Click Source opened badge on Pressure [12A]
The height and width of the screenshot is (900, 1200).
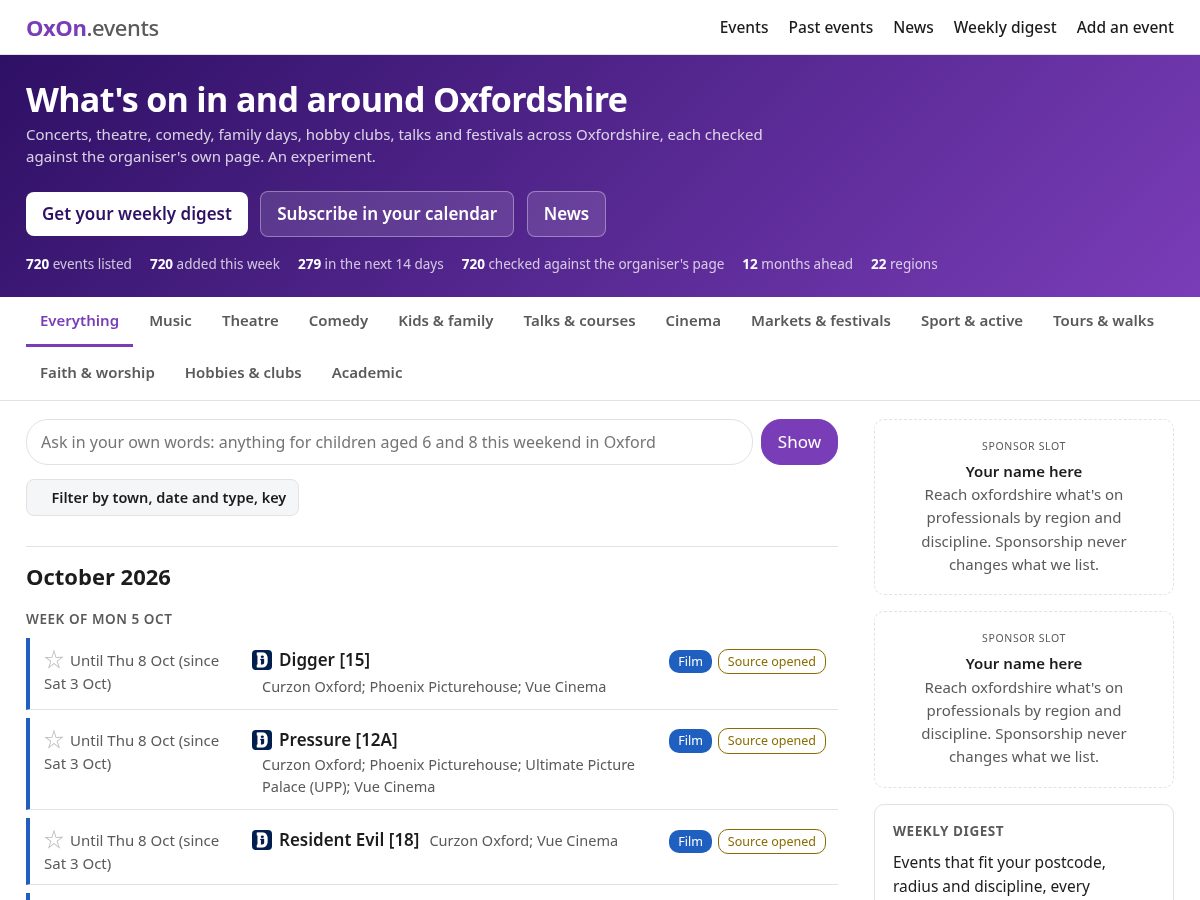point(772,741)
